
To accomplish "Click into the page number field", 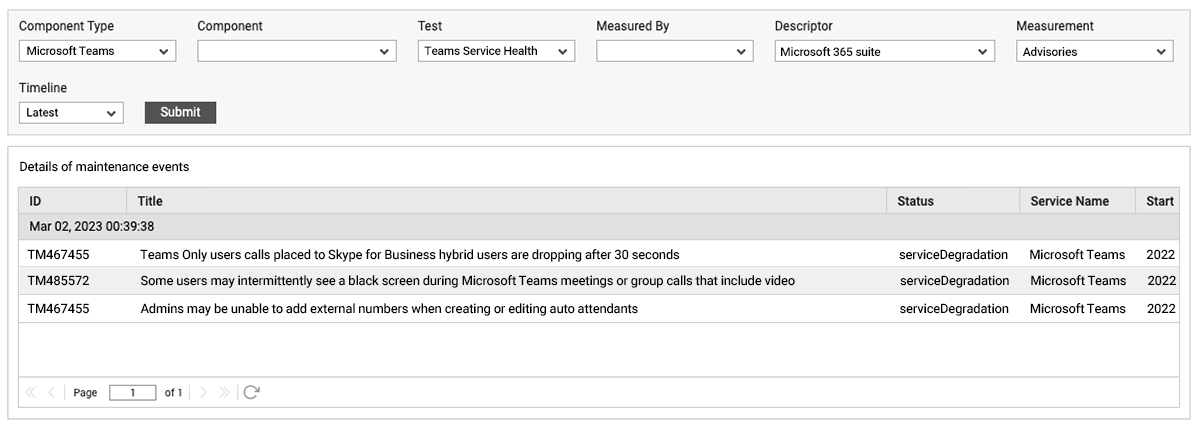I will coord(133,393).
